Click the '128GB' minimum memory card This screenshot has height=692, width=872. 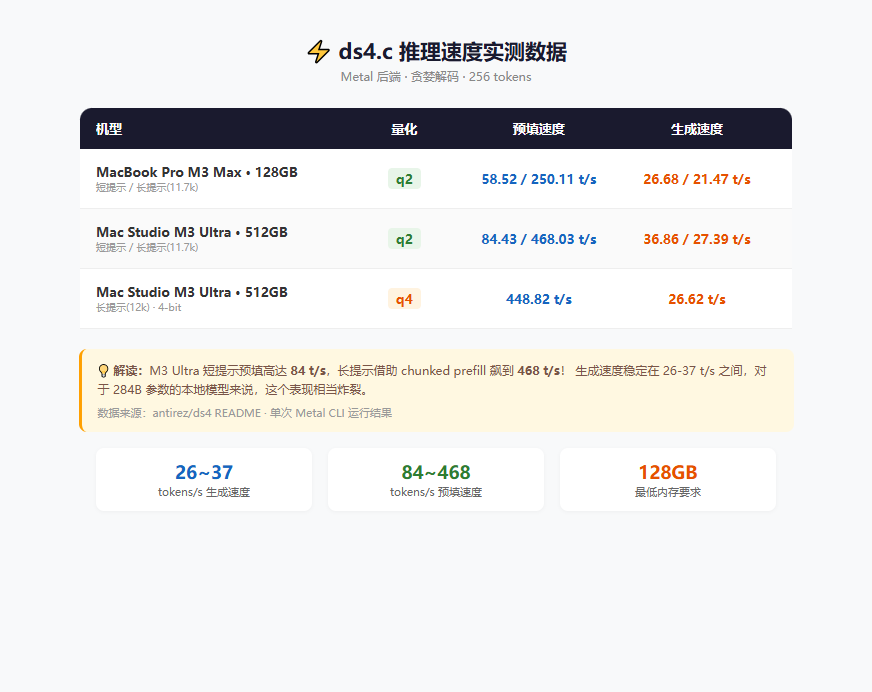[x=668, y=480]
